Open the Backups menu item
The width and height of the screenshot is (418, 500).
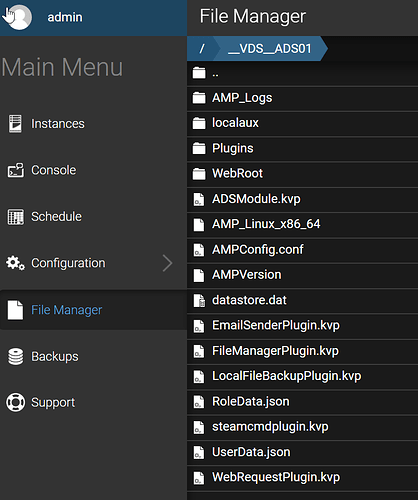[x=93, y=356]
